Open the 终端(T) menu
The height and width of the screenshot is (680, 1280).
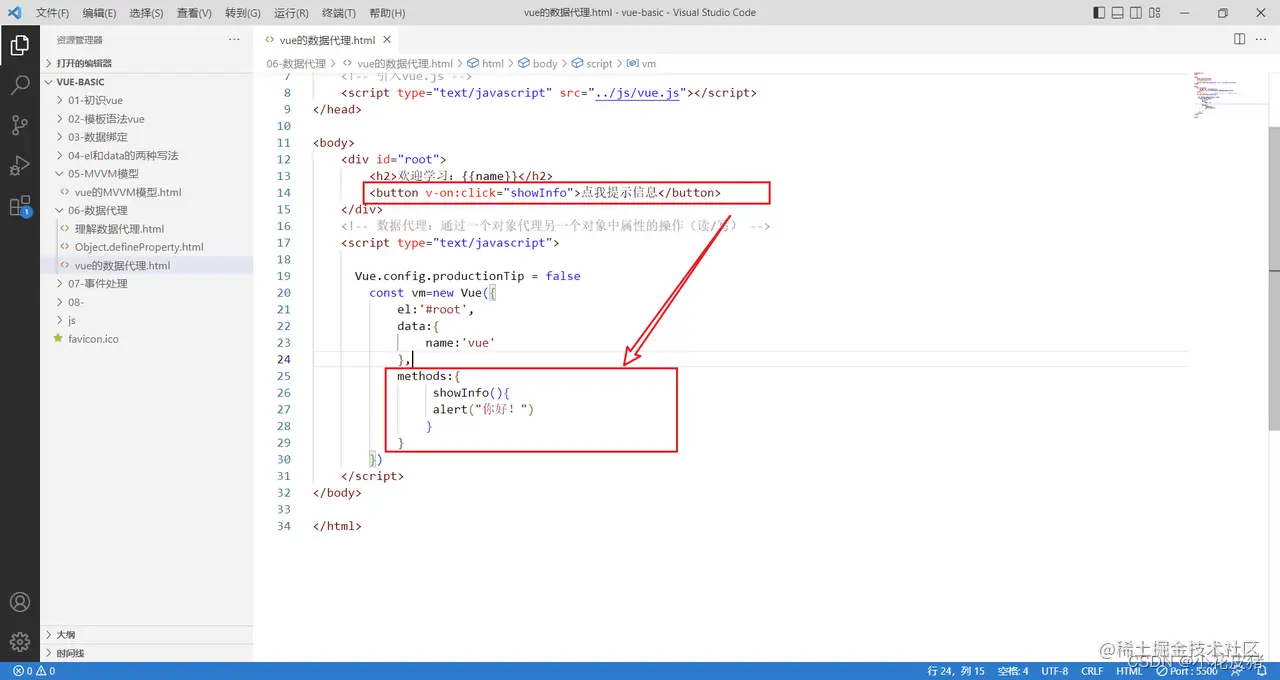tap(339, 13)
